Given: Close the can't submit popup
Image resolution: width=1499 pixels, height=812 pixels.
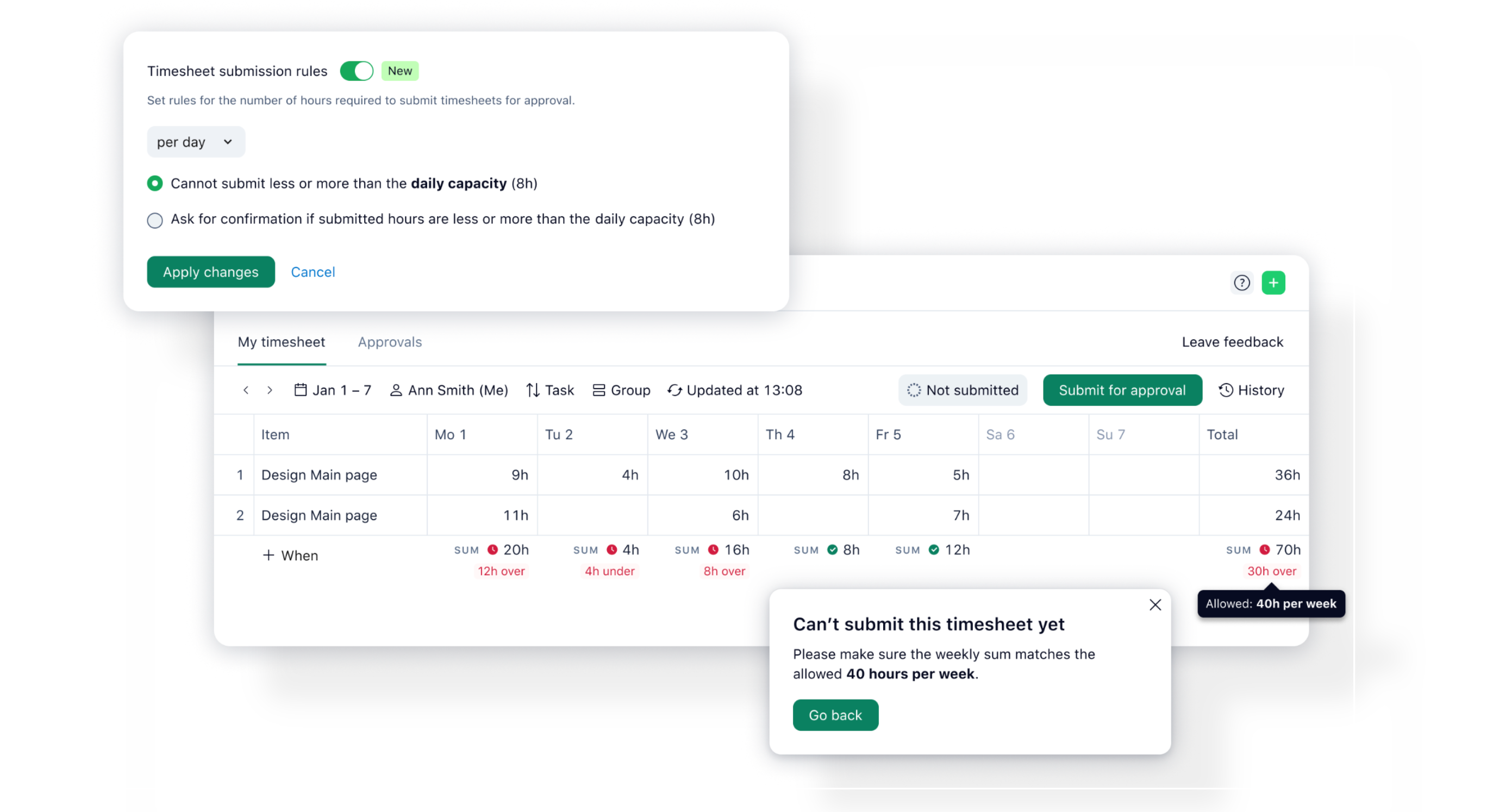Looking at the screenshot, I should (x=1154, y=605).
